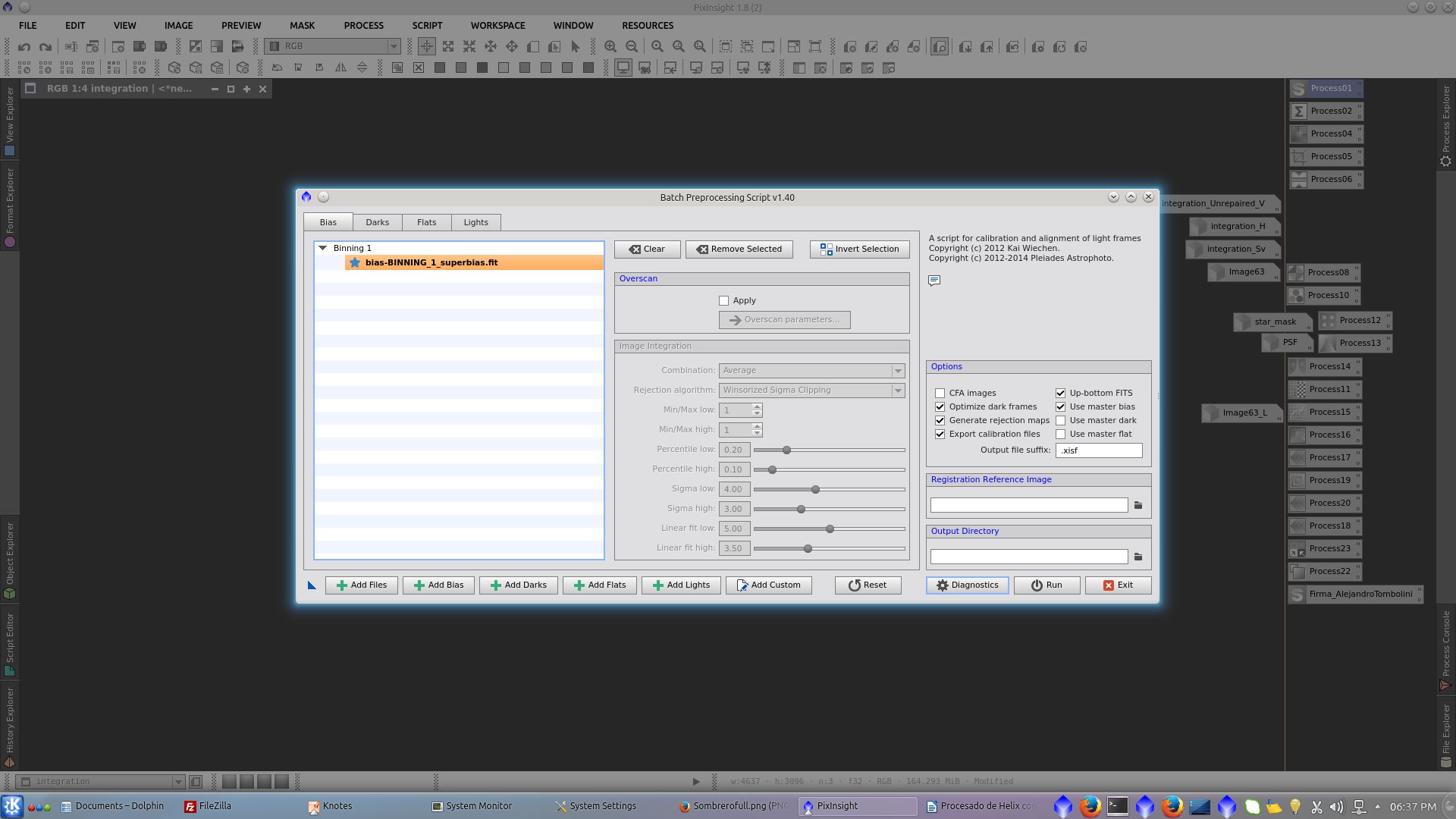
Task: Open the integration view selector in status bar
Action: [x=100, y=781]
